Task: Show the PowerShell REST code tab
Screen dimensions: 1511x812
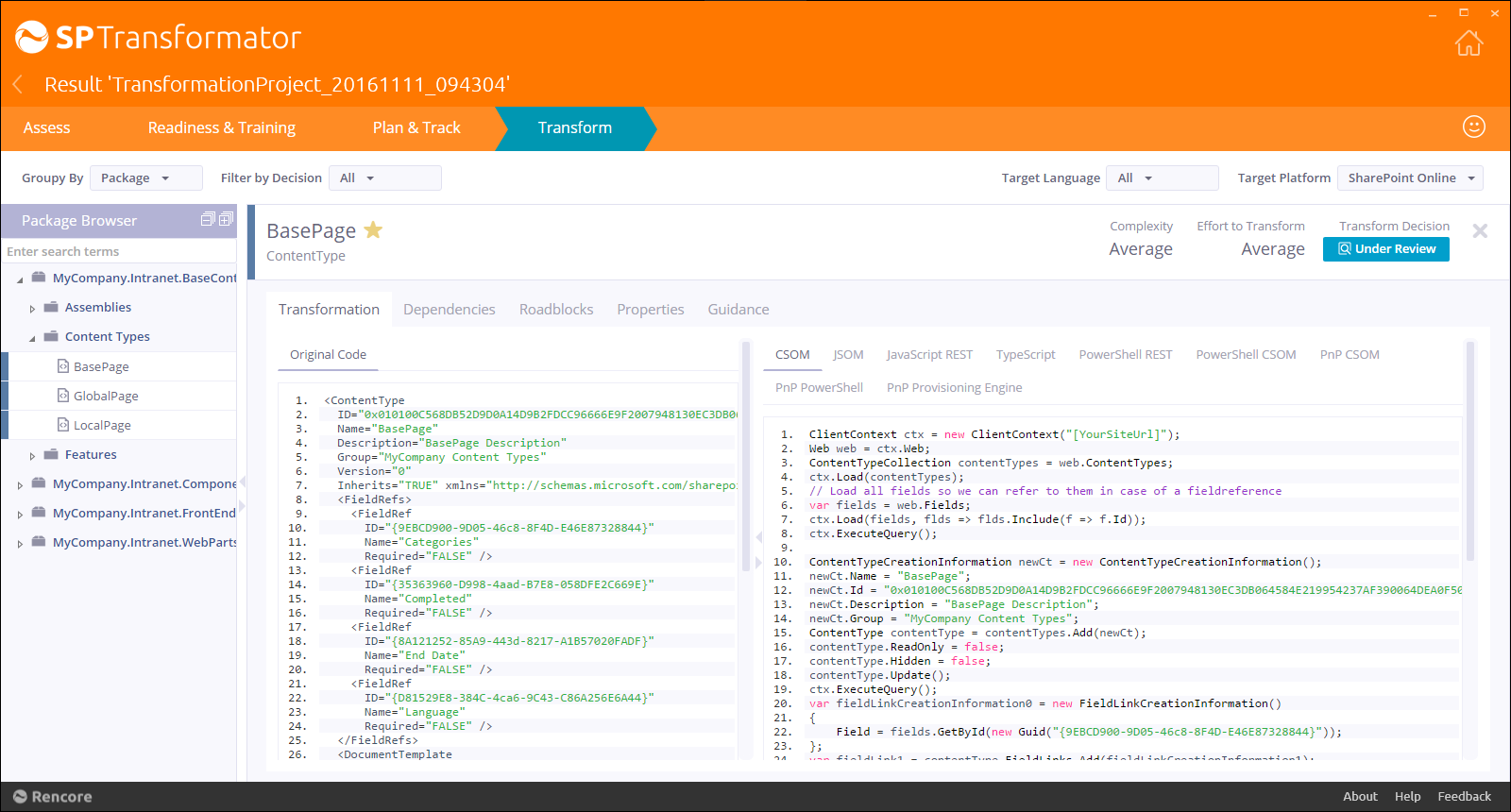Action: coord(1126,355)
